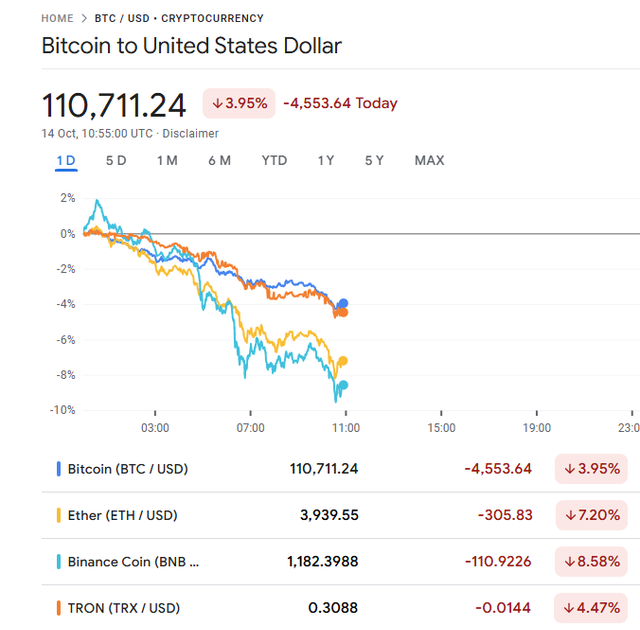Screen dimensions: 640x630
Task: Click the orange TRON color marker in list
Action: point(59,607)
